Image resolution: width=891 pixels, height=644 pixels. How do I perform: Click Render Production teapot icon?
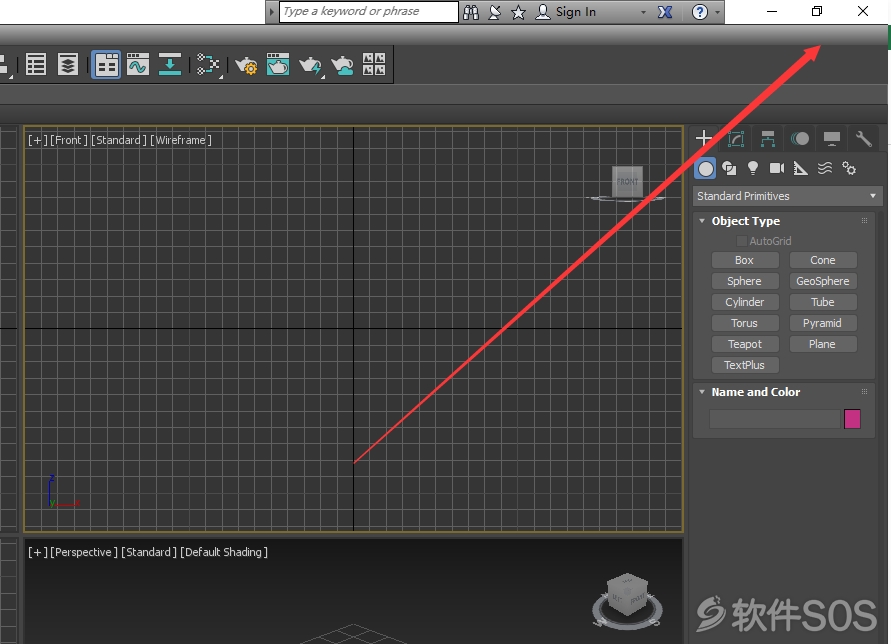tap(310, 65)
